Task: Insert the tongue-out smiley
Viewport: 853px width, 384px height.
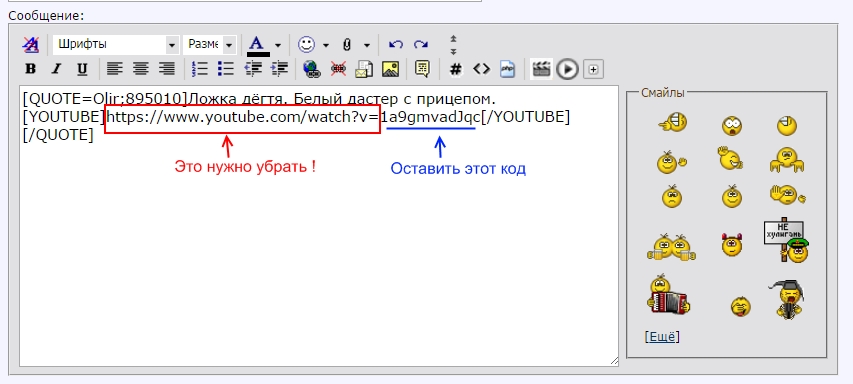Action: point(740,306)
